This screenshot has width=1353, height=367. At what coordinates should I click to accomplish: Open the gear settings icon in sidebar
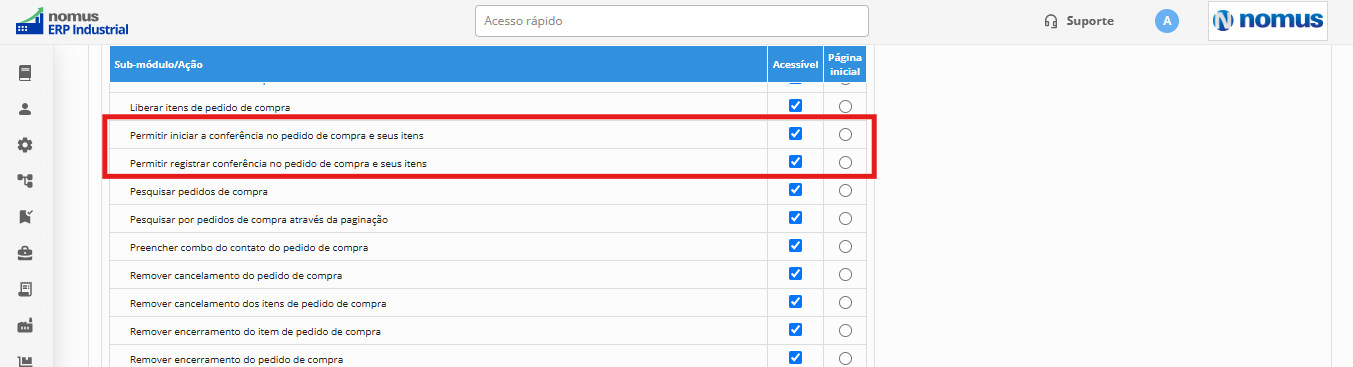26,145
